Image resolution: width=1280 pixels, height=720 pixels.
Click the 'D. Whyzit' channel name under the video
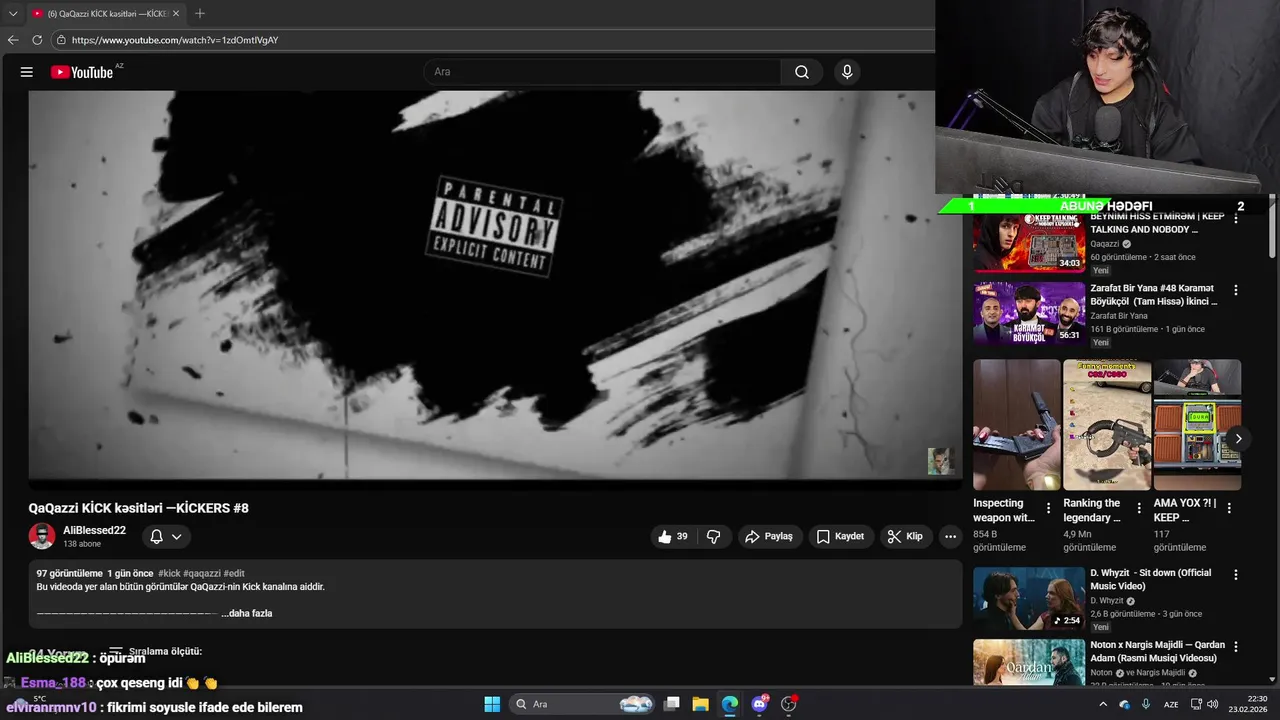coord(1107,601)
